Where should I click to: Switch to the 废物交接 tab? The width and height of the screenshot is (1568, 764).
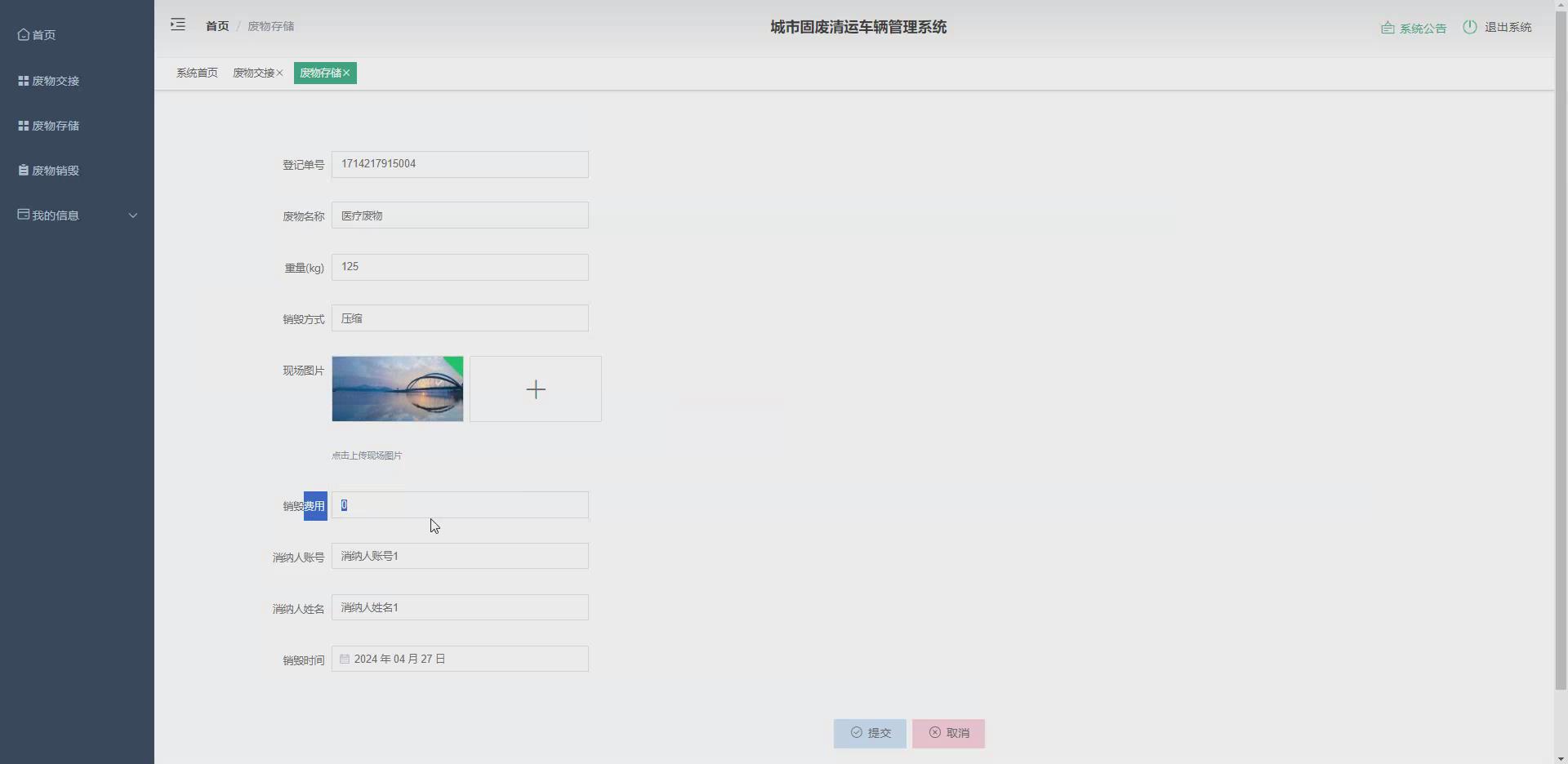click(x=254, y=73)
